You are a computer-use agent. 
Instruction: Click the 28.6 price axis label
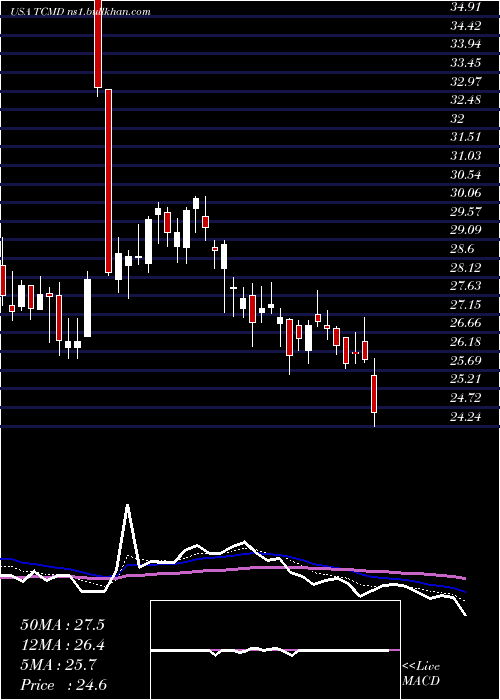pos(462,249)
